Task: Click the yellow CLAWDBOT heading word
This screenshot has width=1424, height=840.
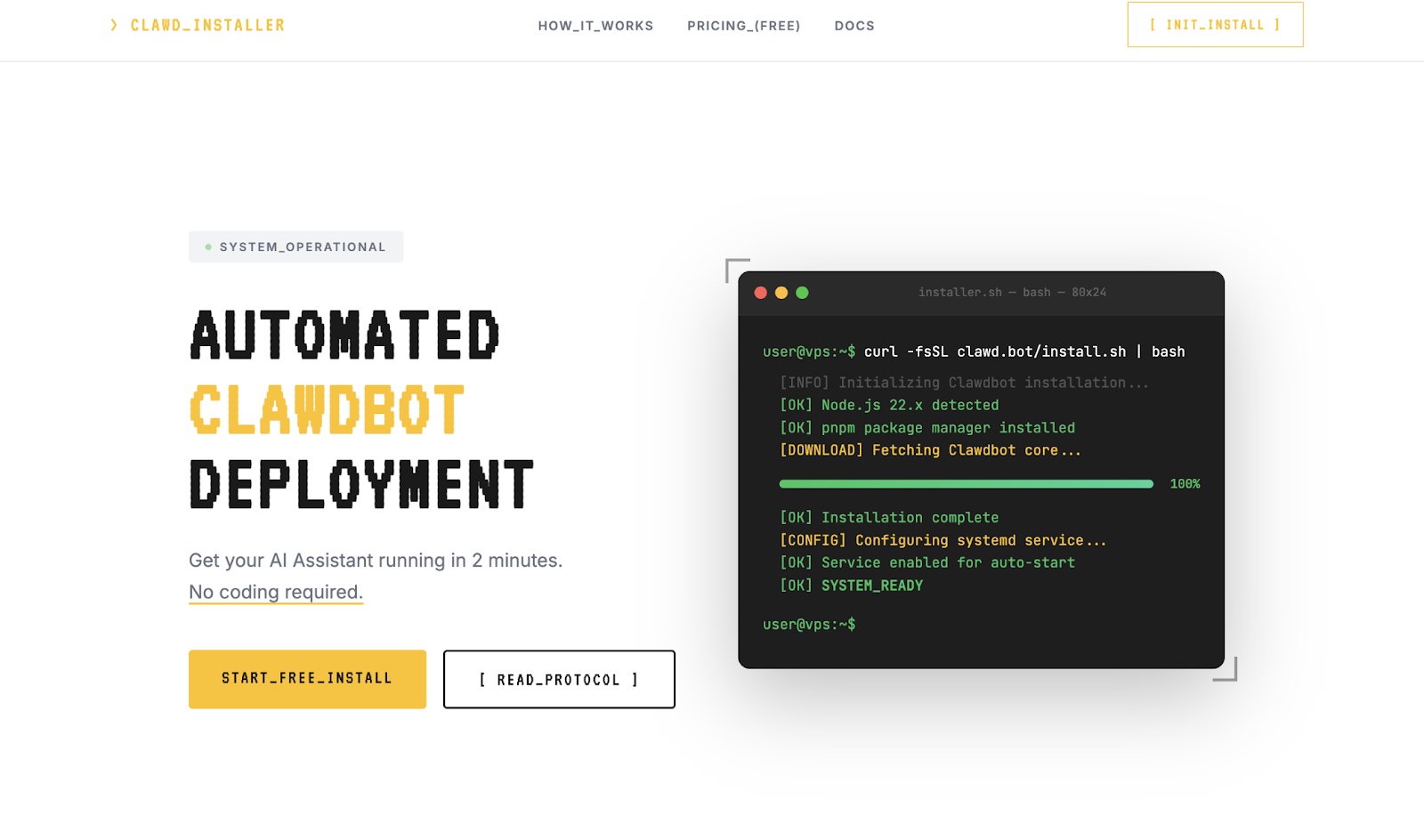Action: pos(327,410)
